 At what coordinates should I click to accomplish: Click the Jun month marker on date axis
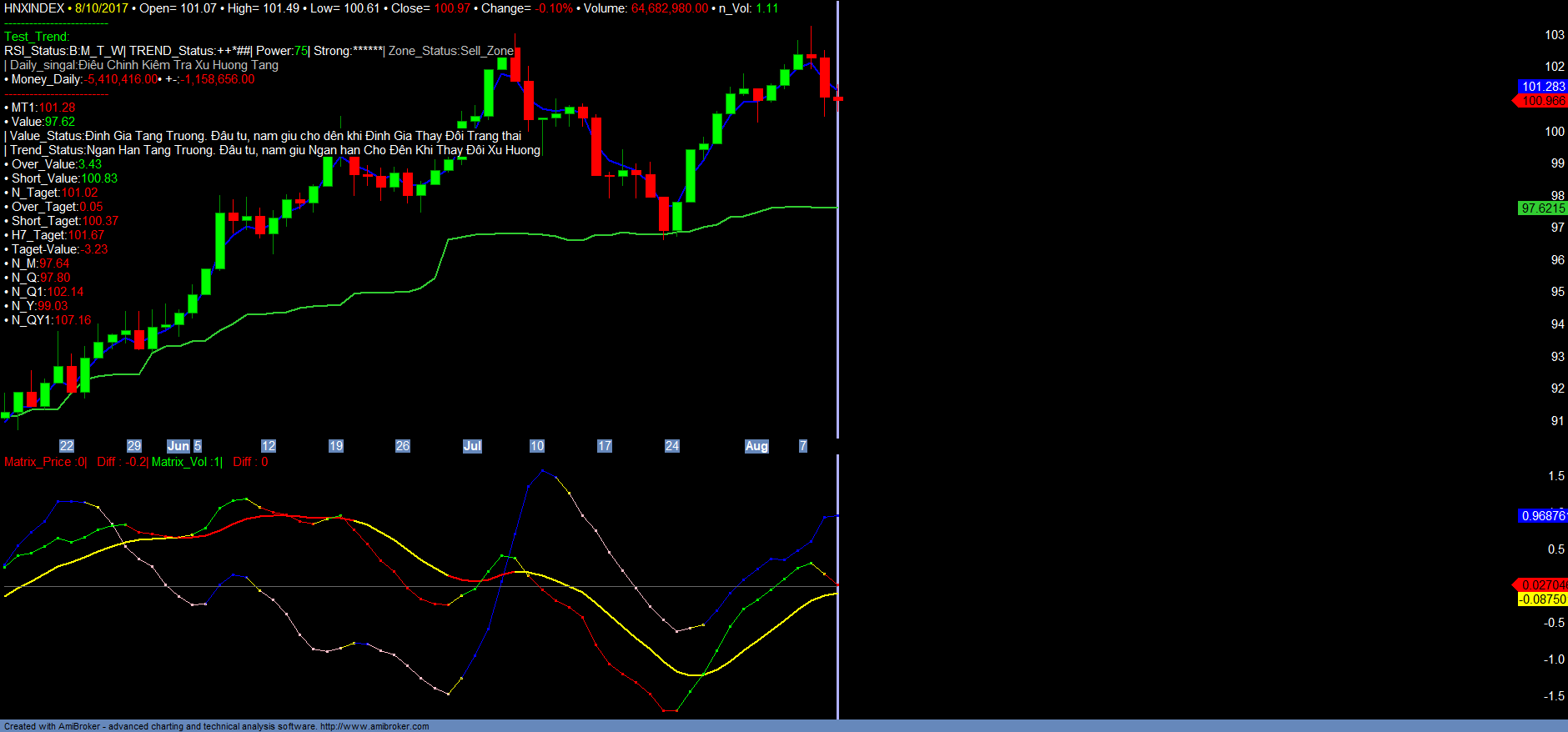(178, 446)
